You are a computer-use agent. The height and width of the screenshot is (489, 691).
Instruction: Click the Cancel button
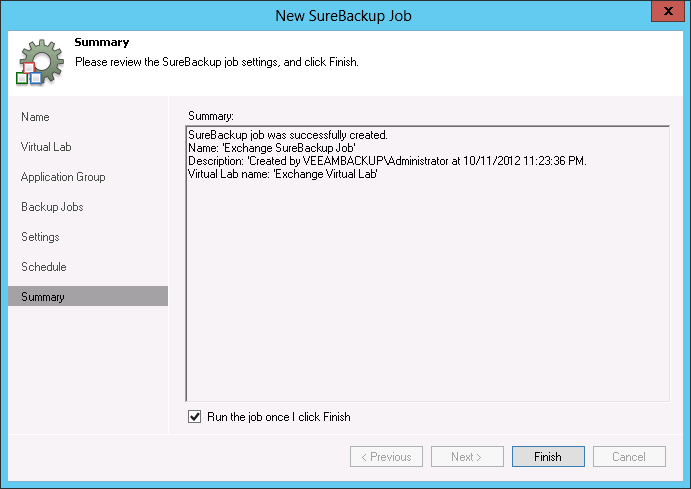coord(629,457)
